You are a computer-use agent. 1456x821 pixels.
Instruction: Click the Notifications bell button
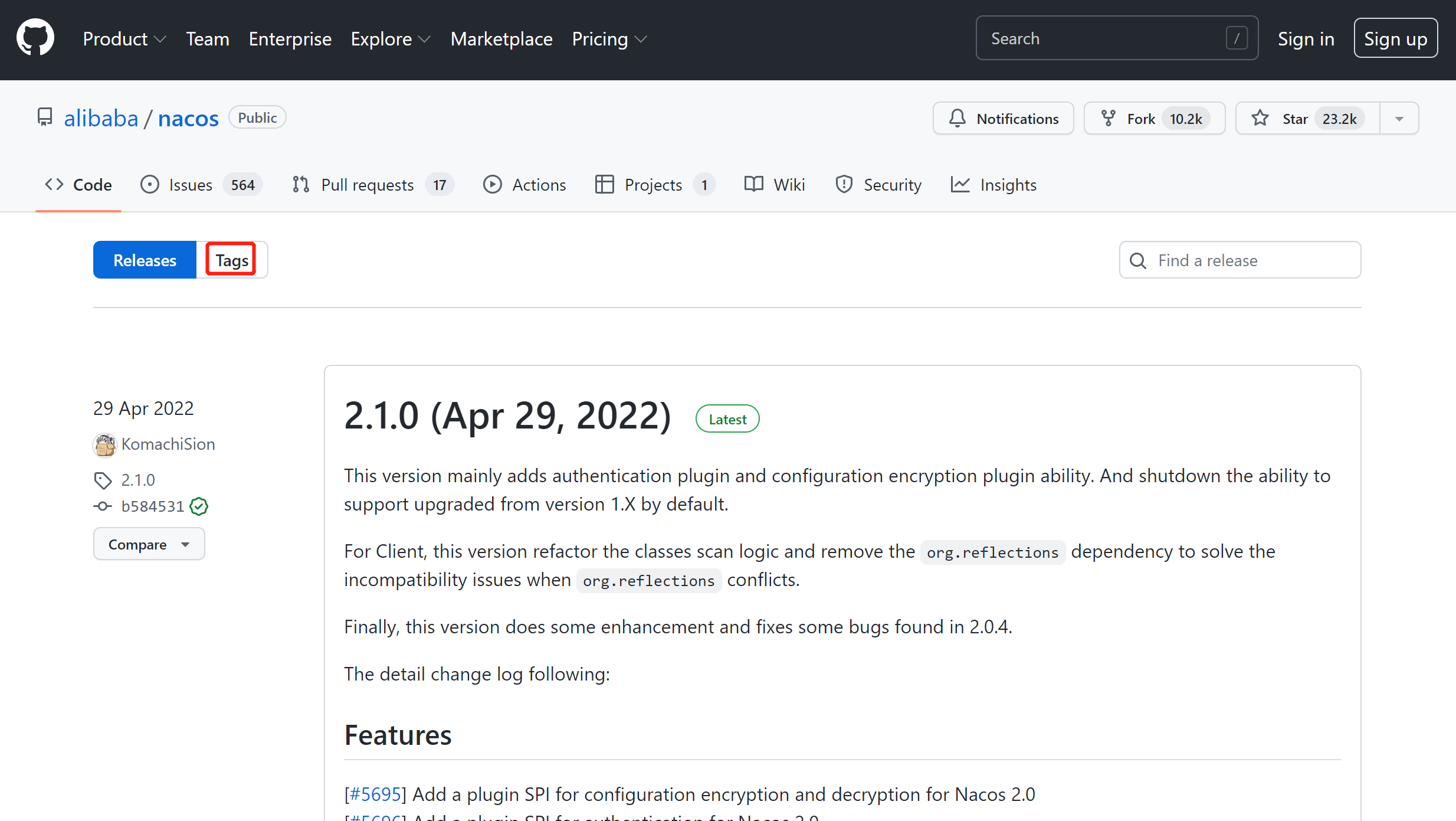click(x=1003, y=119)
